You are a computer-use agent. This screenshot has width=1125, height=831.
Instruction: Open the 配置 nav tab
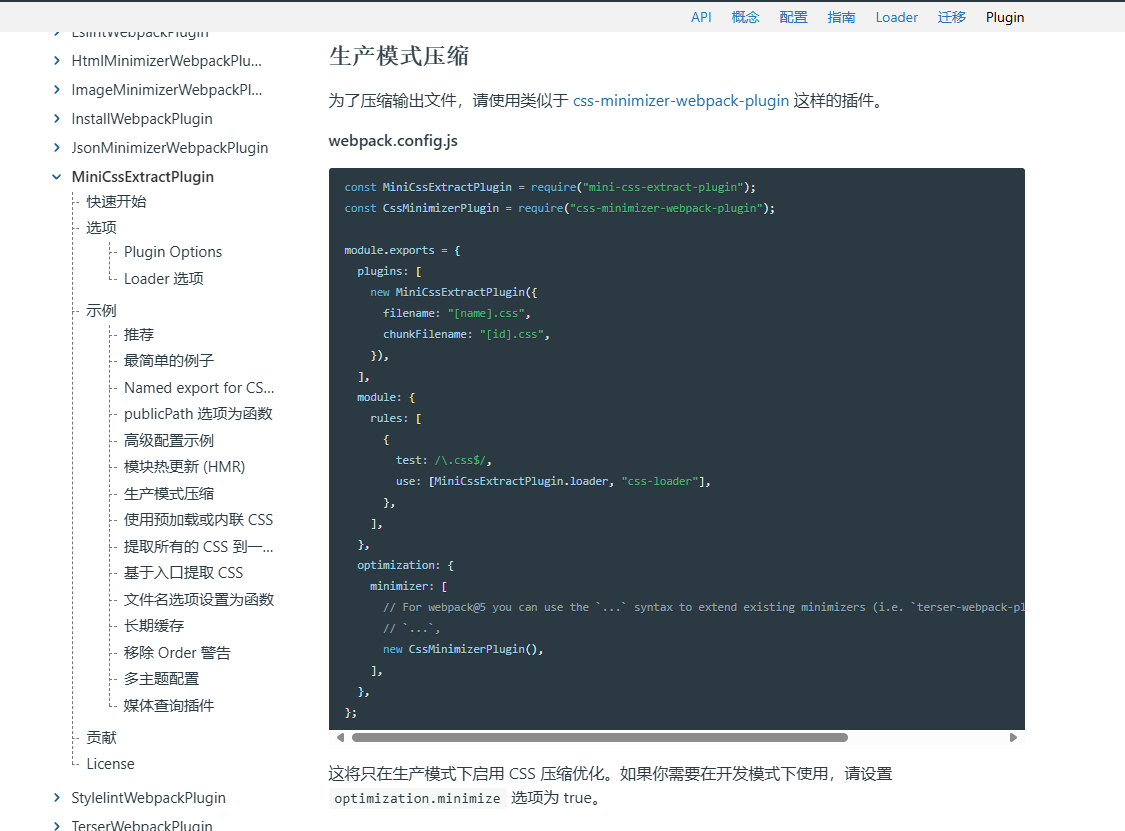coord(794,17)
